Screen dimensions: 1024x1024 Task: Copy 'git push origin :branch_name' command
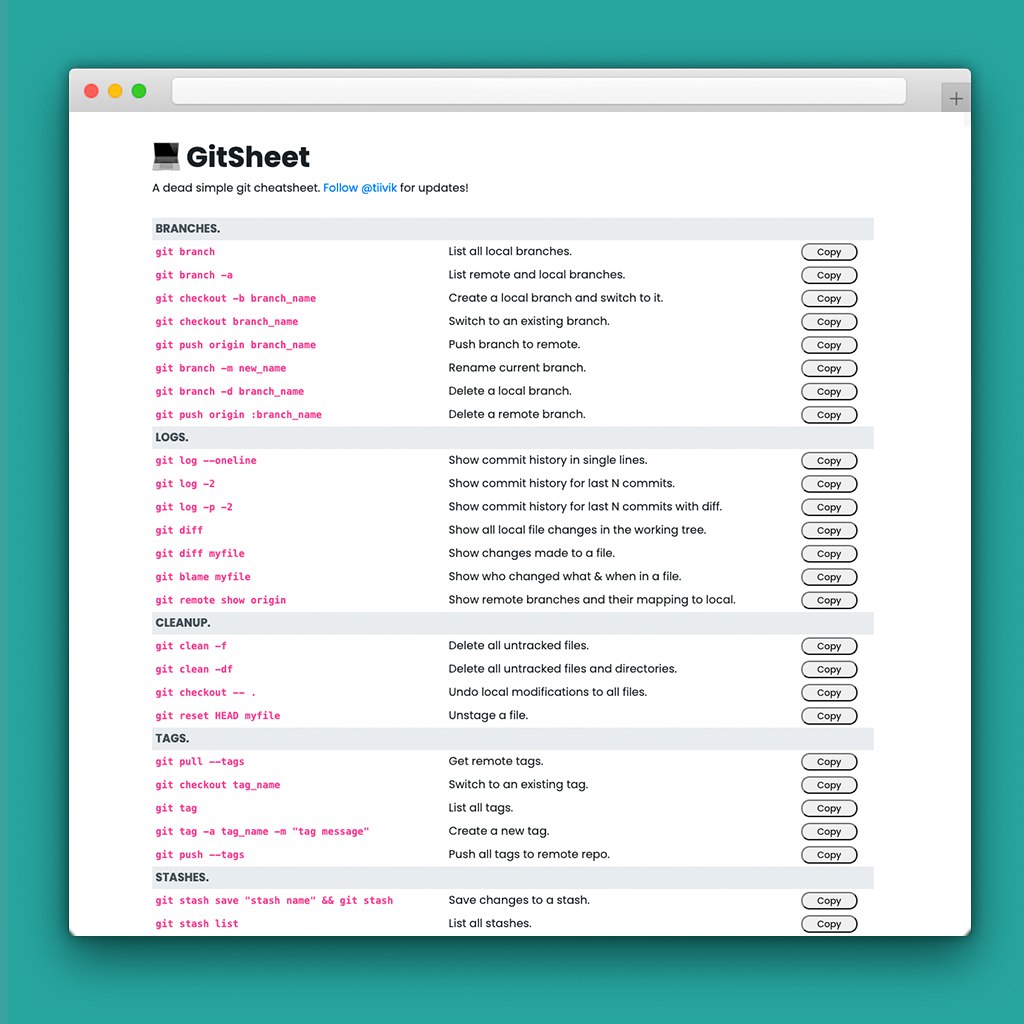coord(829,415)
